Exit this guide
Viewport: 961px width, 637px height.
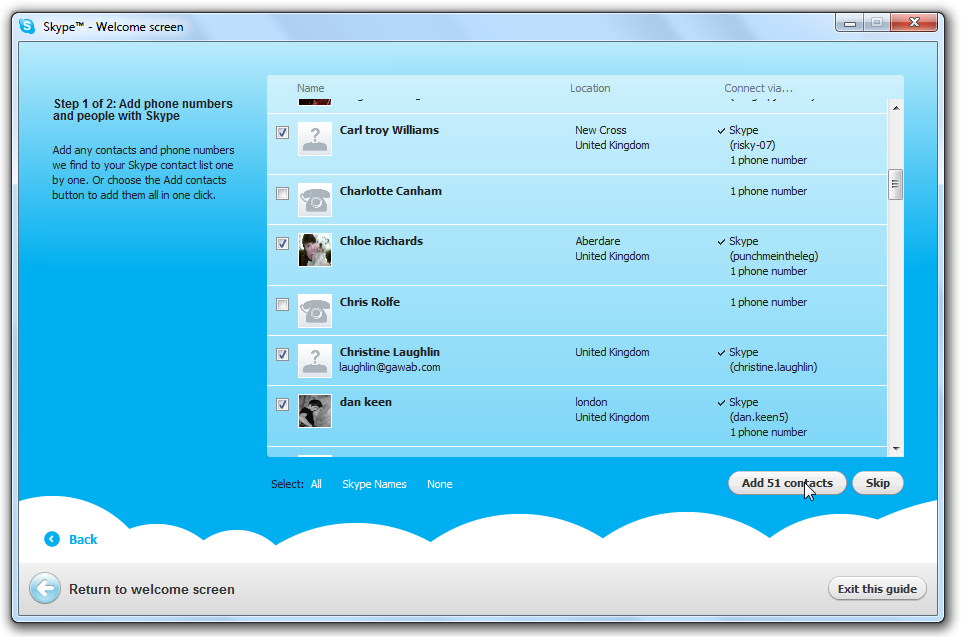877,589
